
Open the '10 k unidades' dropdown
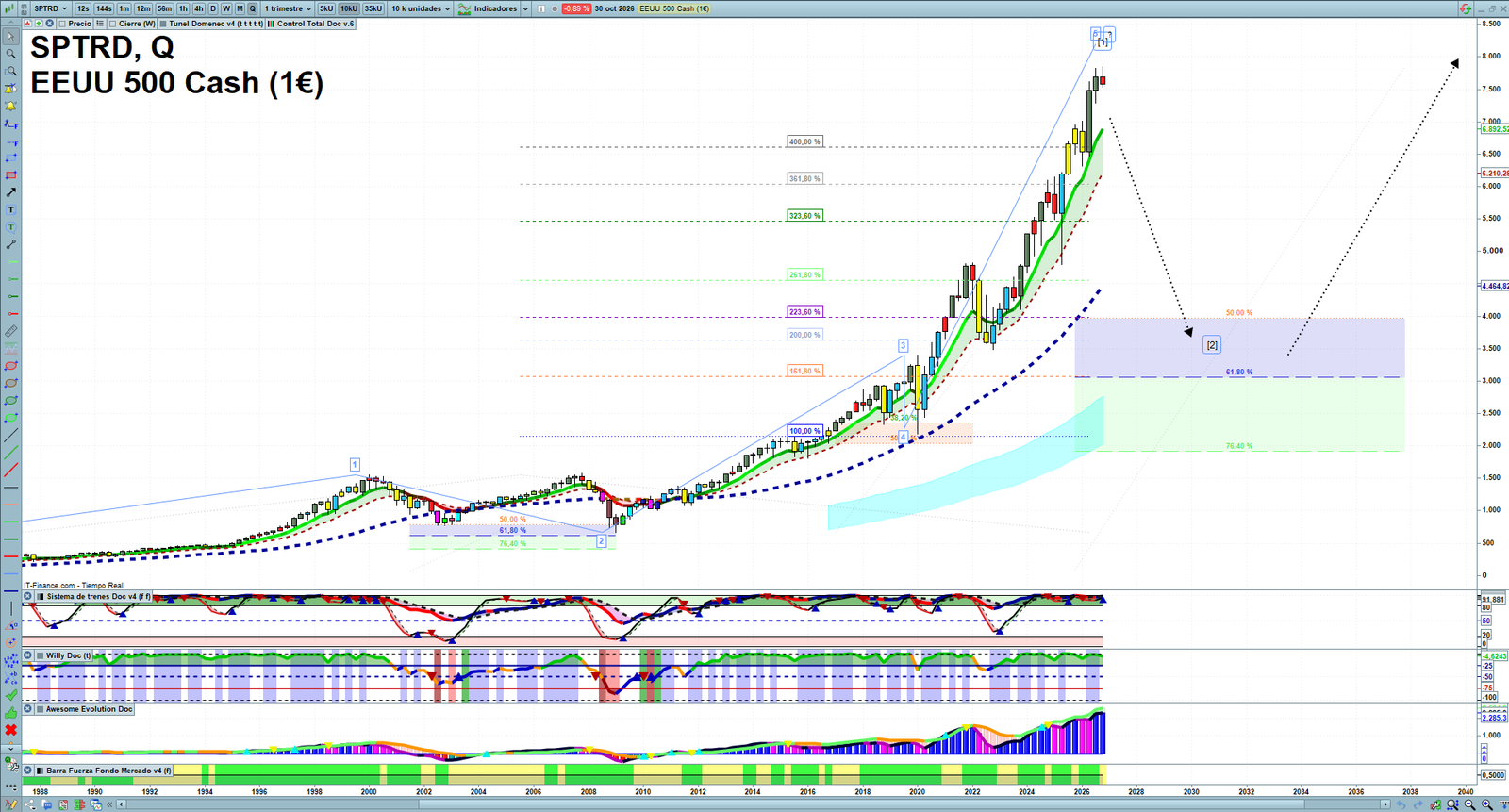tap(421, 8)
